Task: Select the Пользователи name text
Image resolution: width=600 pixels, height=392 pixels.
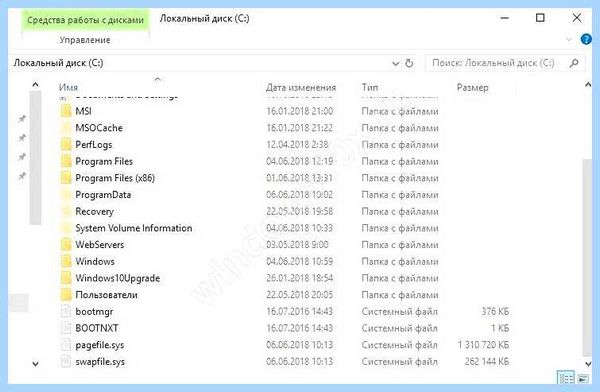Action: (x=106, y=295)
